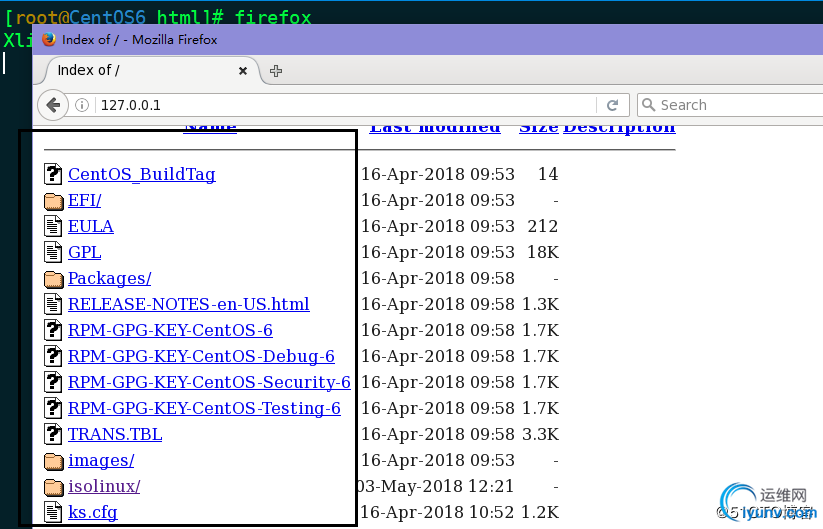Click the '16-Apr-2018 10:52' date of ks.cfg
Viewport: 823px width, 529px height.
point(438,512)
